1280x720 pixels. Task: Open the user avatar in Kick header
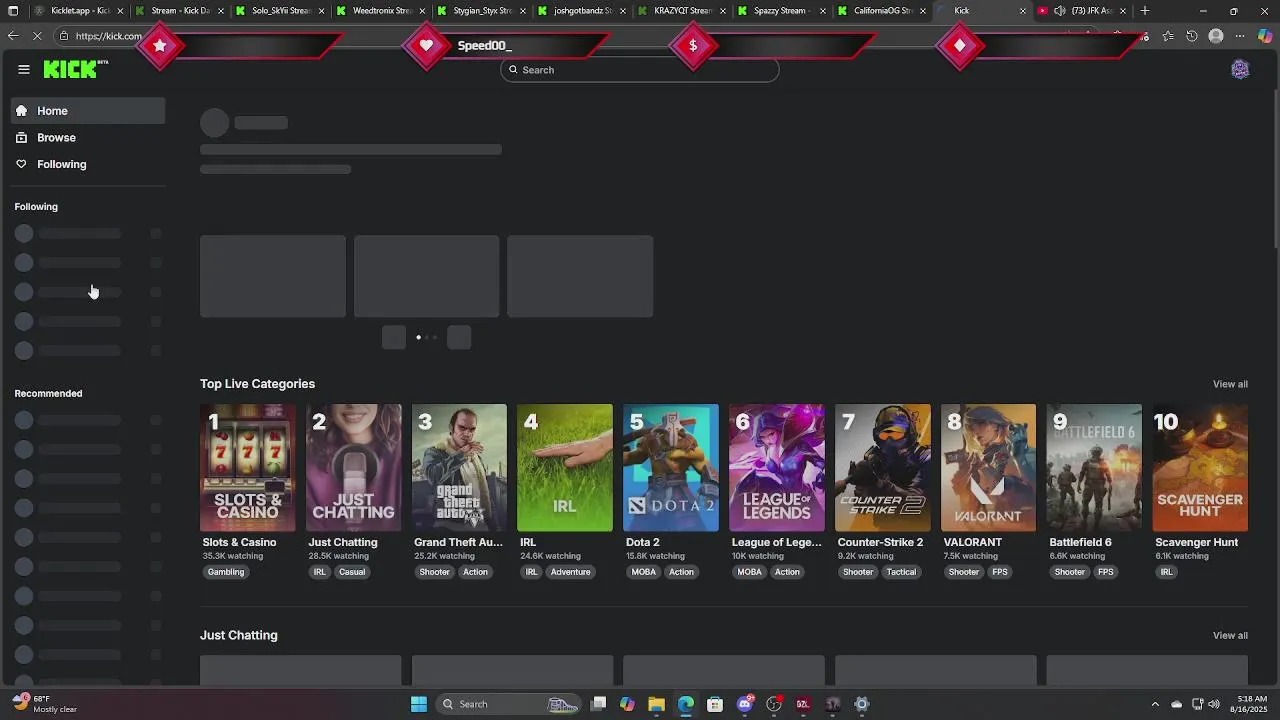click(1240, 69)
